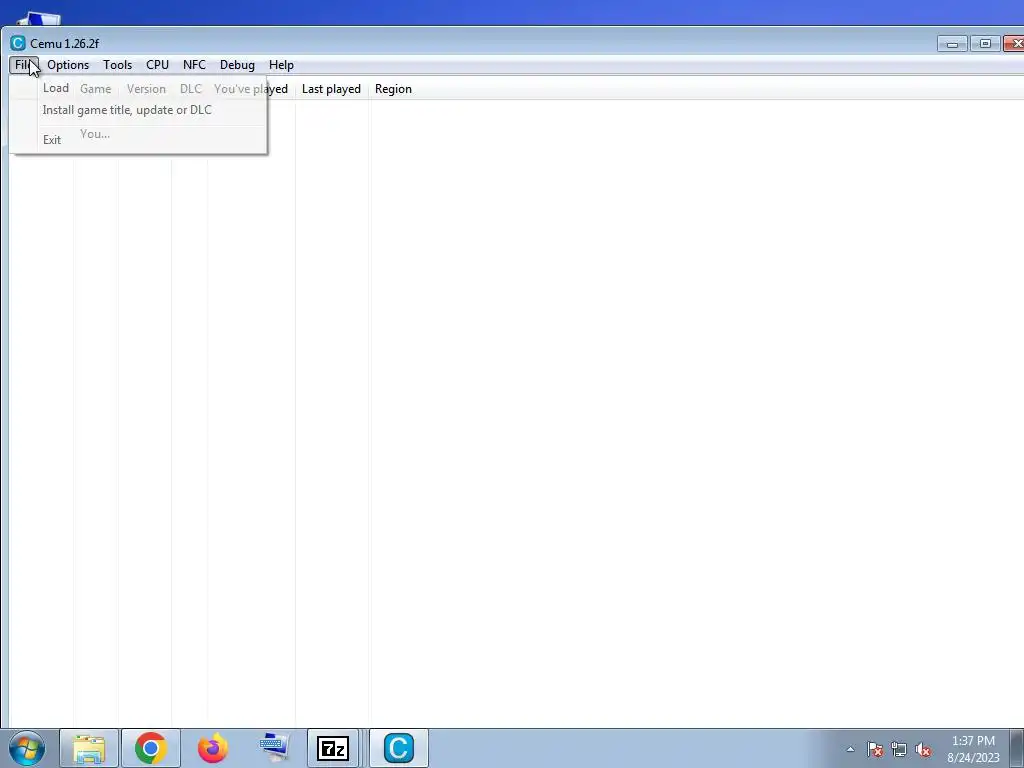Viewport: 1024px width, 768px height.
Task: Minimize the Cemu window
Action: click(952, 44)
